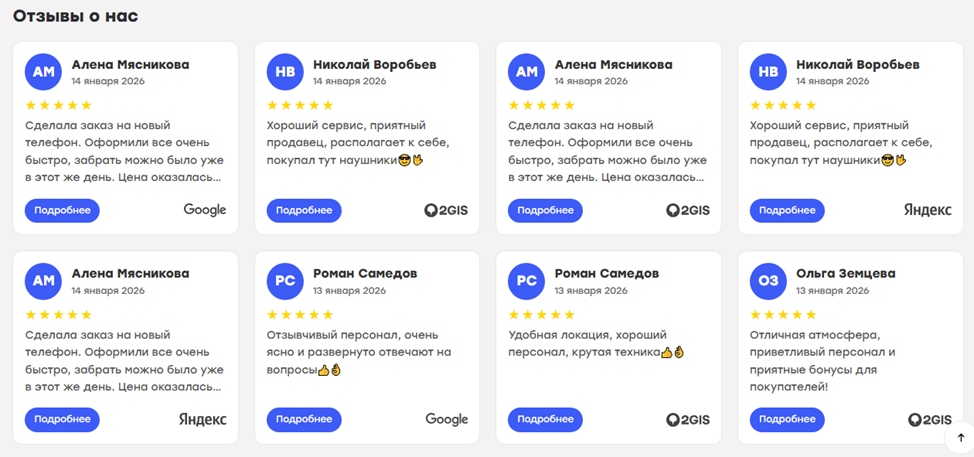The width and height of the screenshot is (974, 457).
Task: Click the truncated review text in the first card
Action: 124,152
